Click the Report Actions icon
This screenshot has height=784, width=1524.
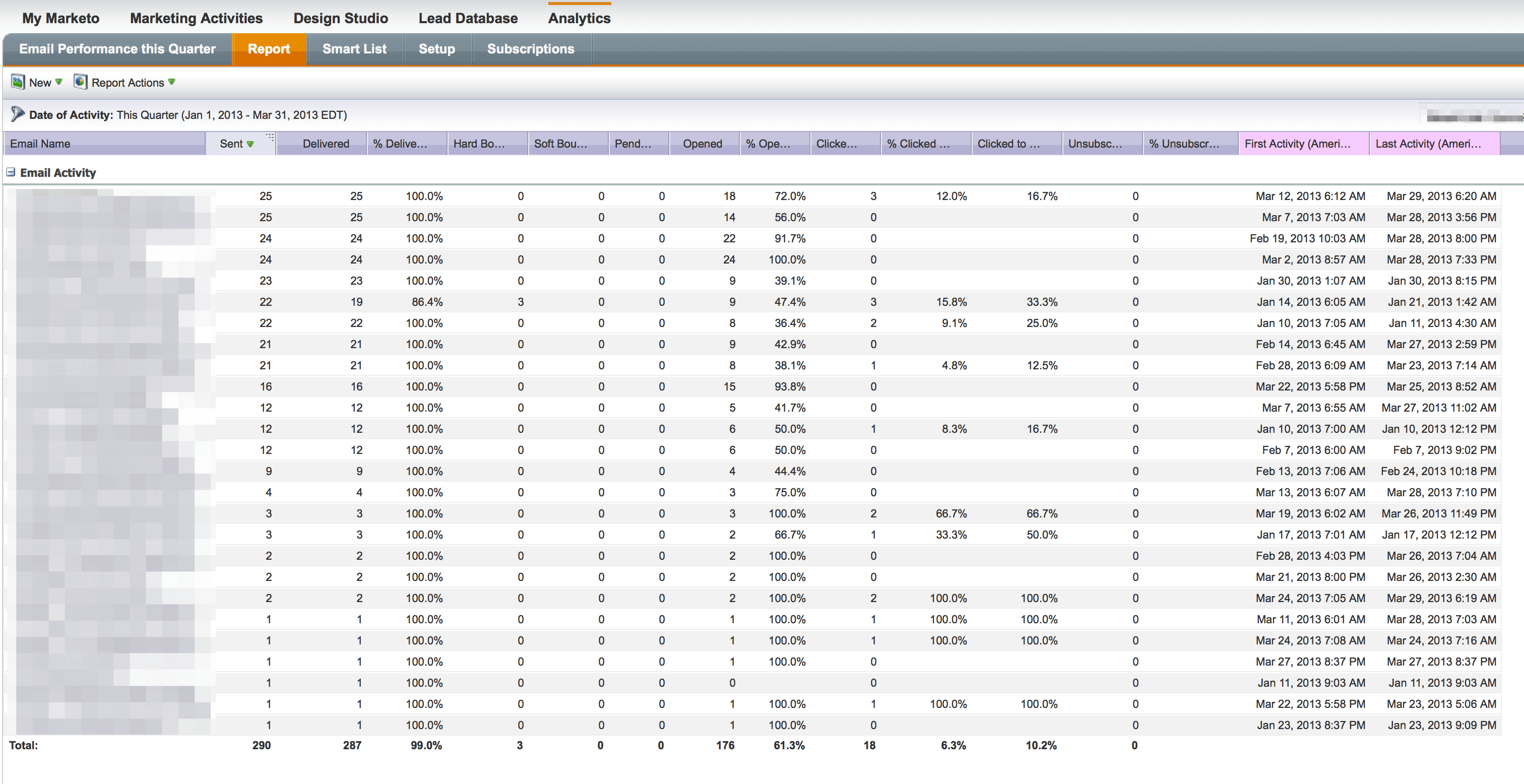click(80, 82)
